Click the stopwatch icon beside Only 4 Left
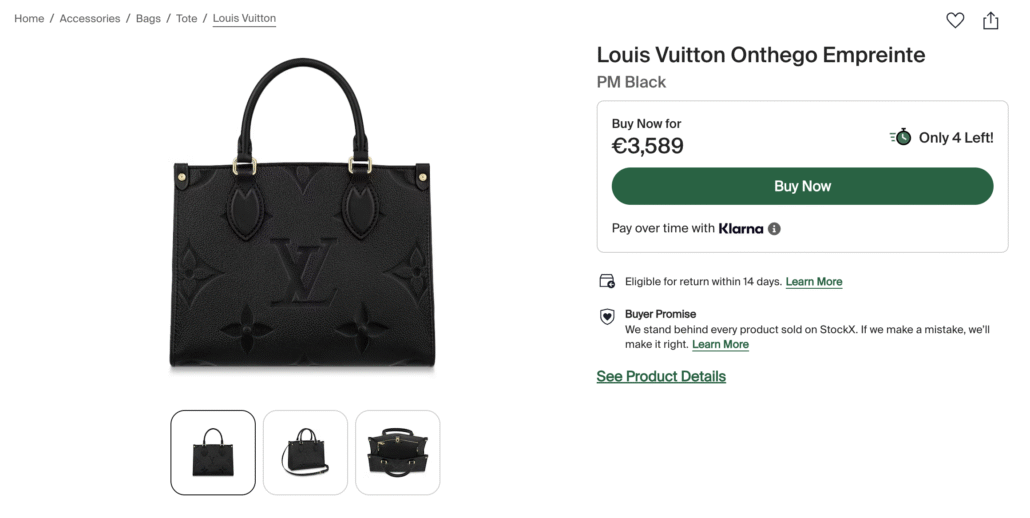 coord(901,137)
